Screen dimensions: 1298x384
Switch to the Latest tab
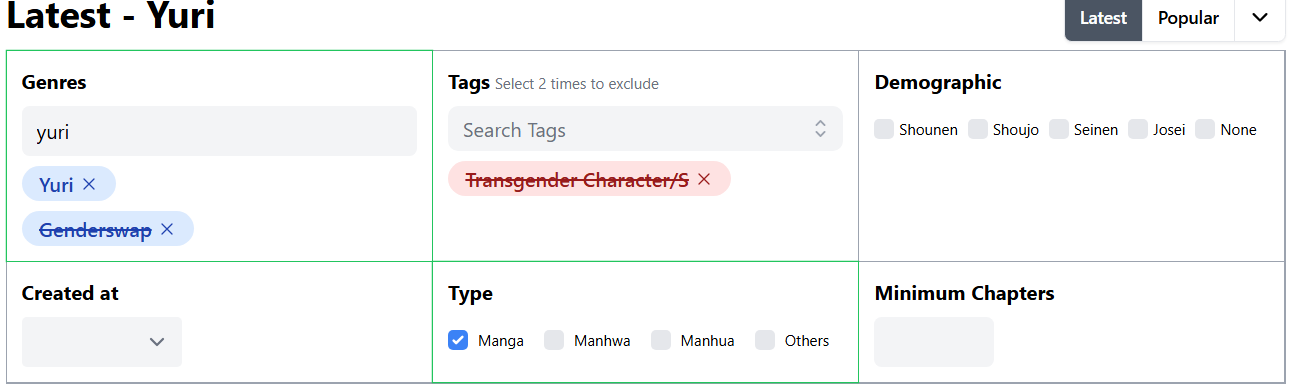pos(1103,18)
